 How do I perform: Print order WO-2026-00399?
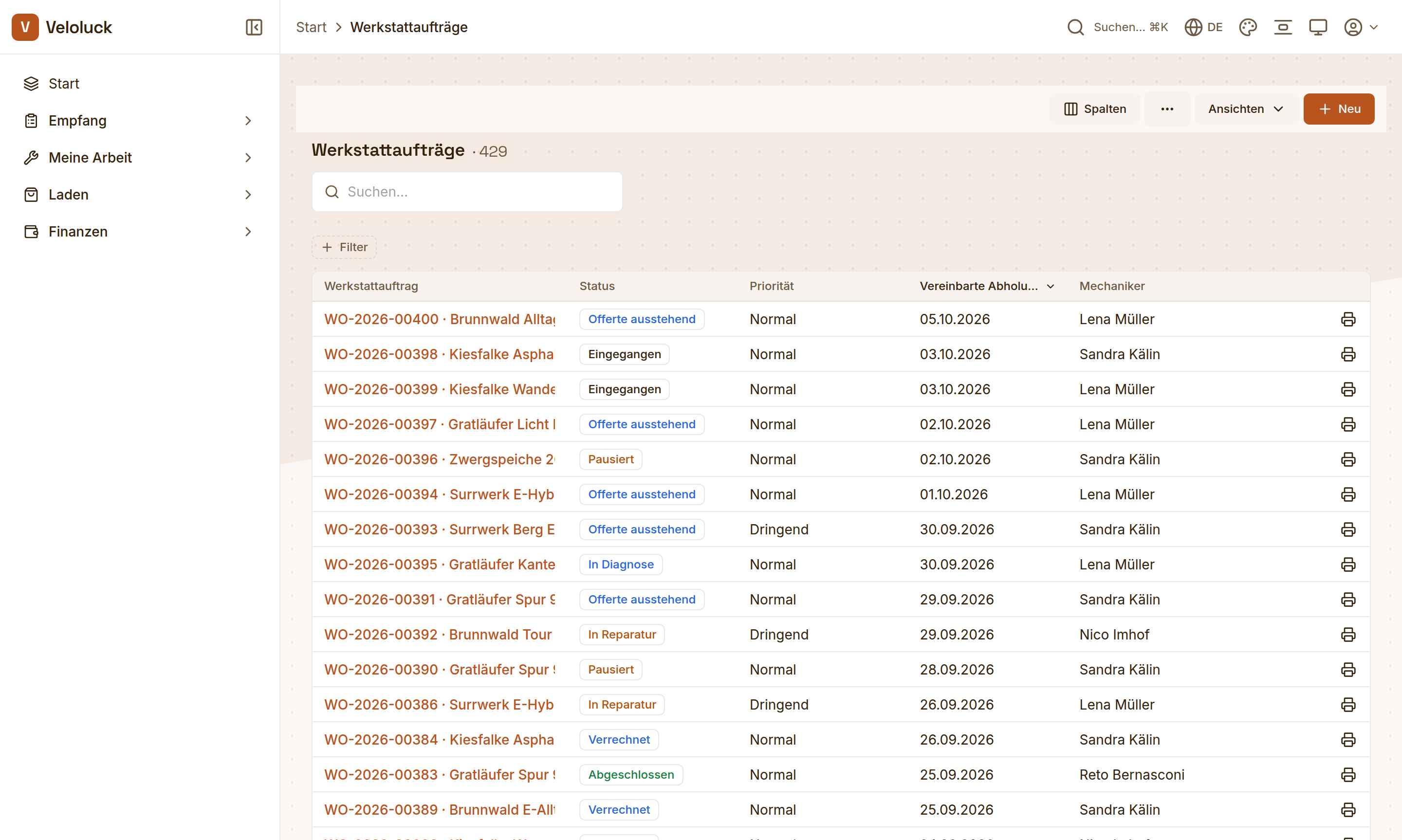coord(1347,389)
